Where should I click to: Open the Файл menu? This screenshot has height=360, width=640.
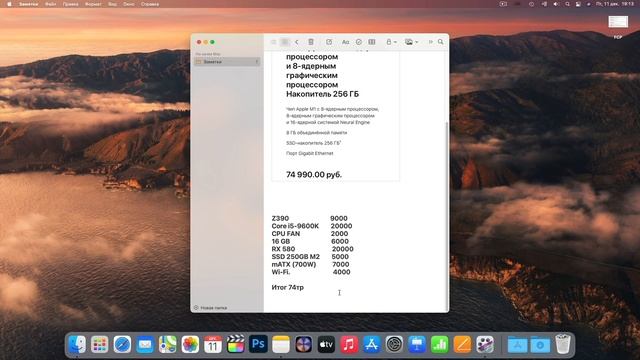pos(51,4)
